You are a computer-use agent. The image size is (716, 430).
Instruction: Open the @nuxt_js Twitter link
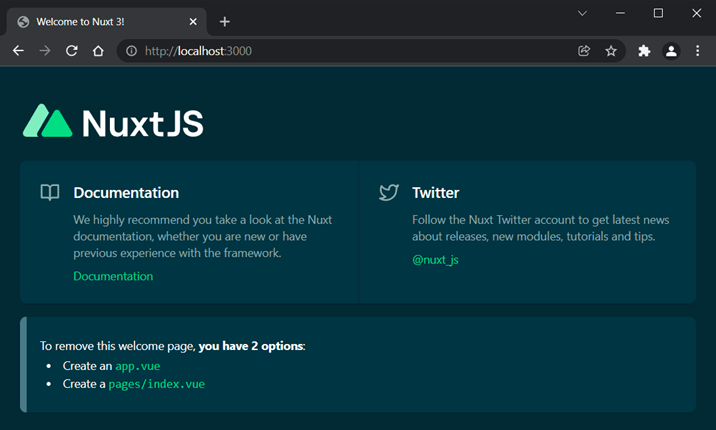point(435,260)
